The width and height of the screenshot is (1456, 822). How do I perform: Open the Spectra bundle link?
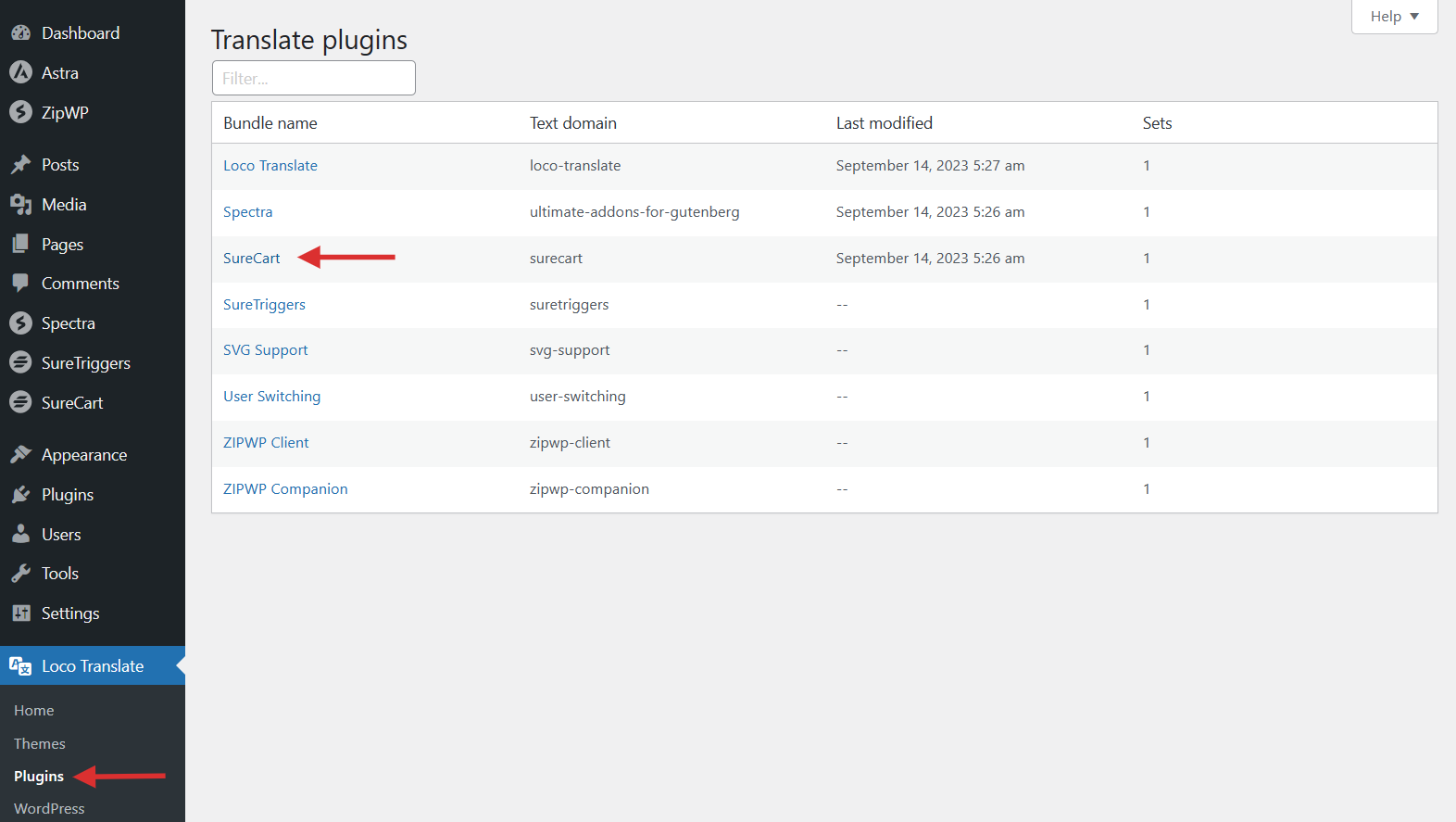(x=248, y=212)
